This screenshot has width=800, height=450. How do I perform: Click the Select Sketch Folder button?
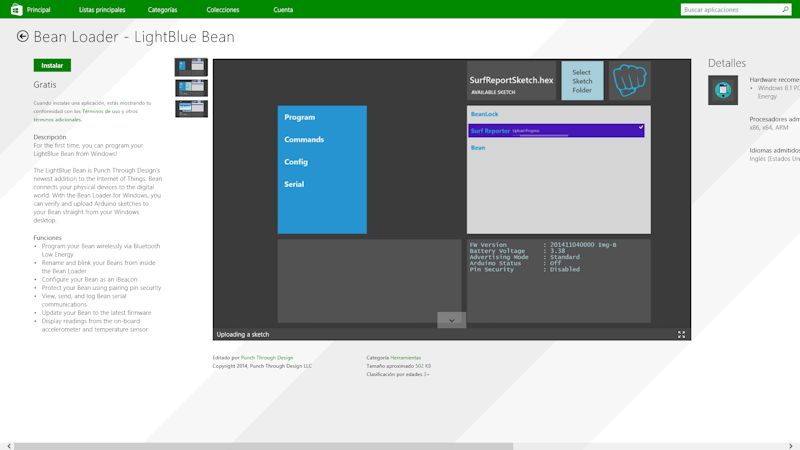(582, 81)
